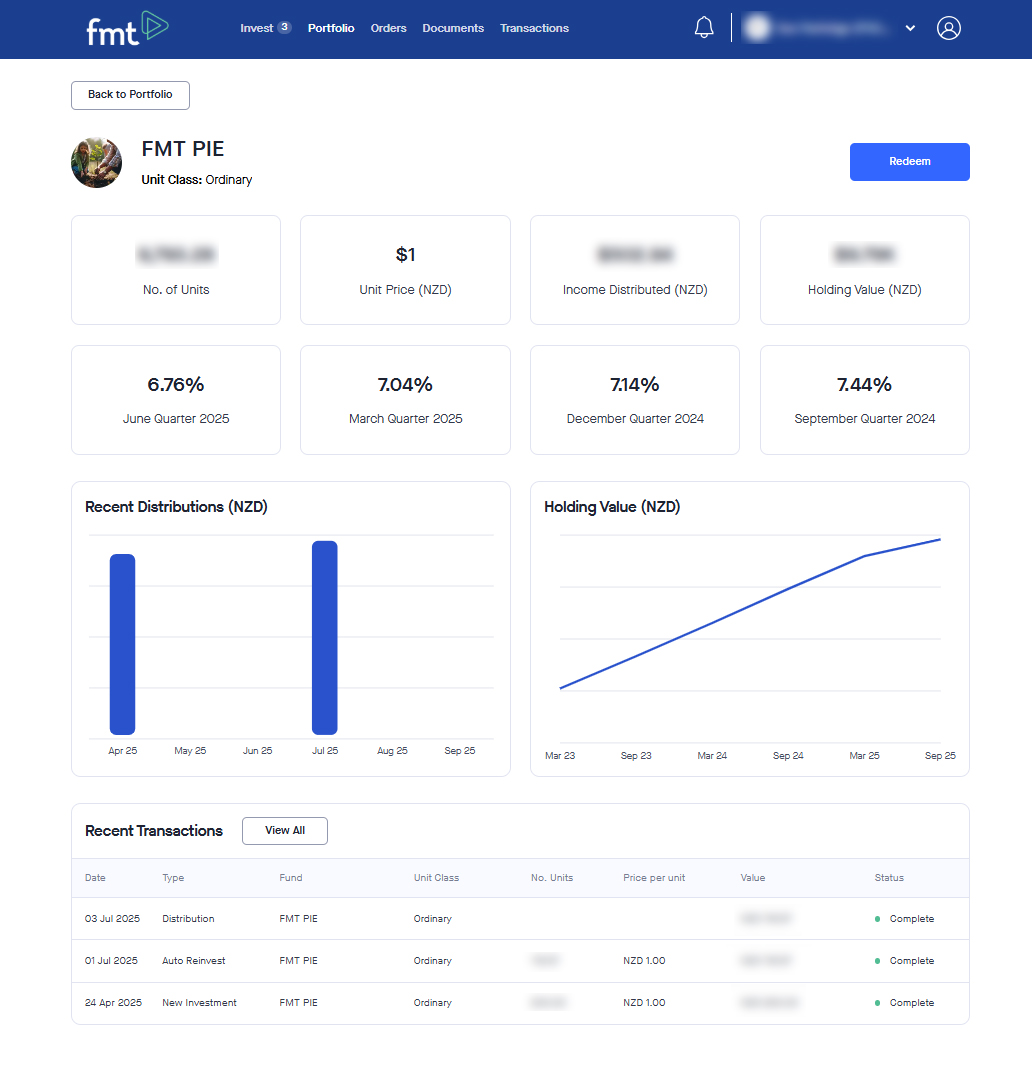Expand the account selector chevron
1032x1083 pixels.
[x=910, y=28]
